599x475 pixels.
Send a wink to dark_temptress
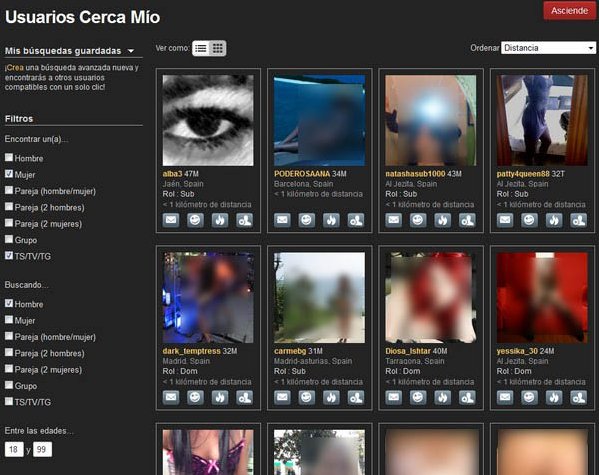[195, 397]
